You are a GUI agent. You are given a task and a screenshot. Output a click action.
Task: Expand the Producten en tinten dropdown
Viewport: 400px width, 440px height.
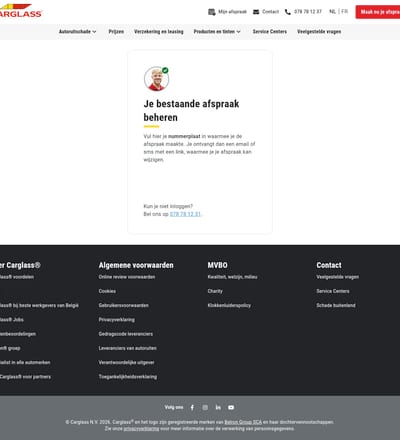click(217, 32)
